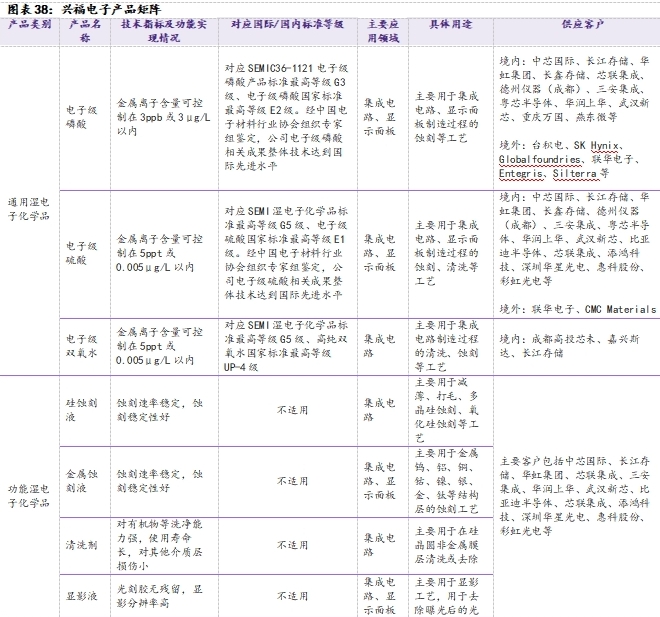Click 硅蚀刻液 usage '减薄、打毛' cell

click(x=447, y=410)
